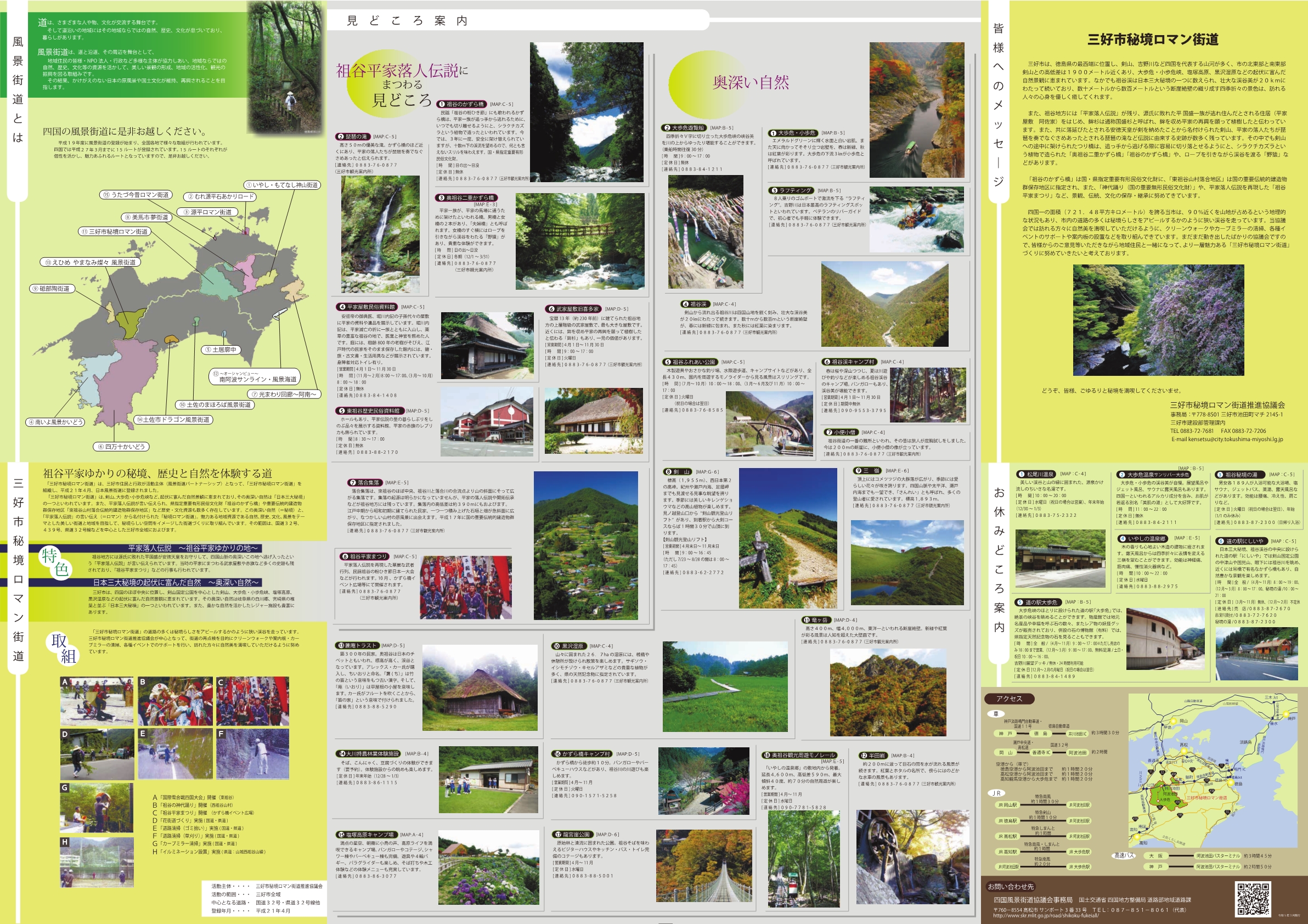The height and width of the screenshot is (924, 1308).
Task: Click map label ⑭土佐市ドラゴン風景街道
Action: point(173,420)
